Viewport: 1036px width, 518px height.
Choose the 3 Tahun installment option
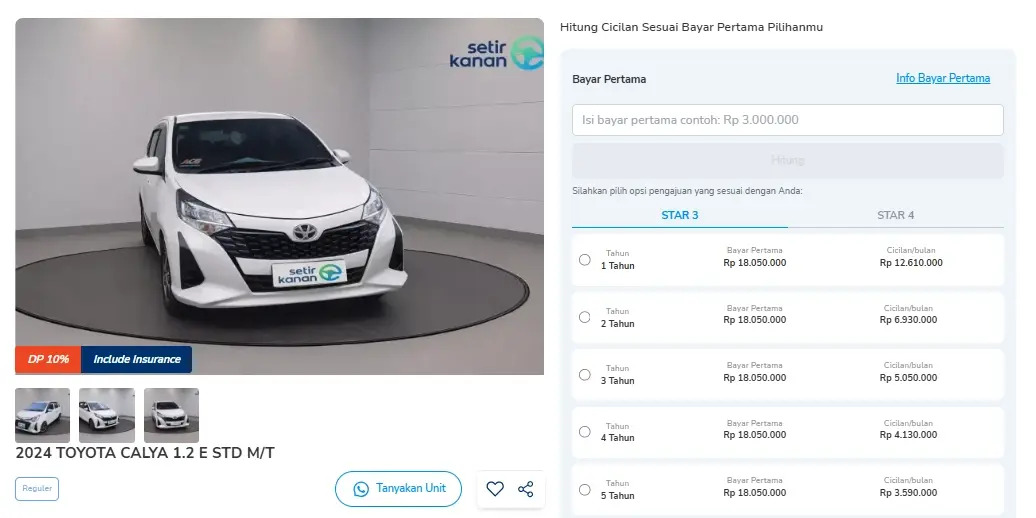(585, 375)
